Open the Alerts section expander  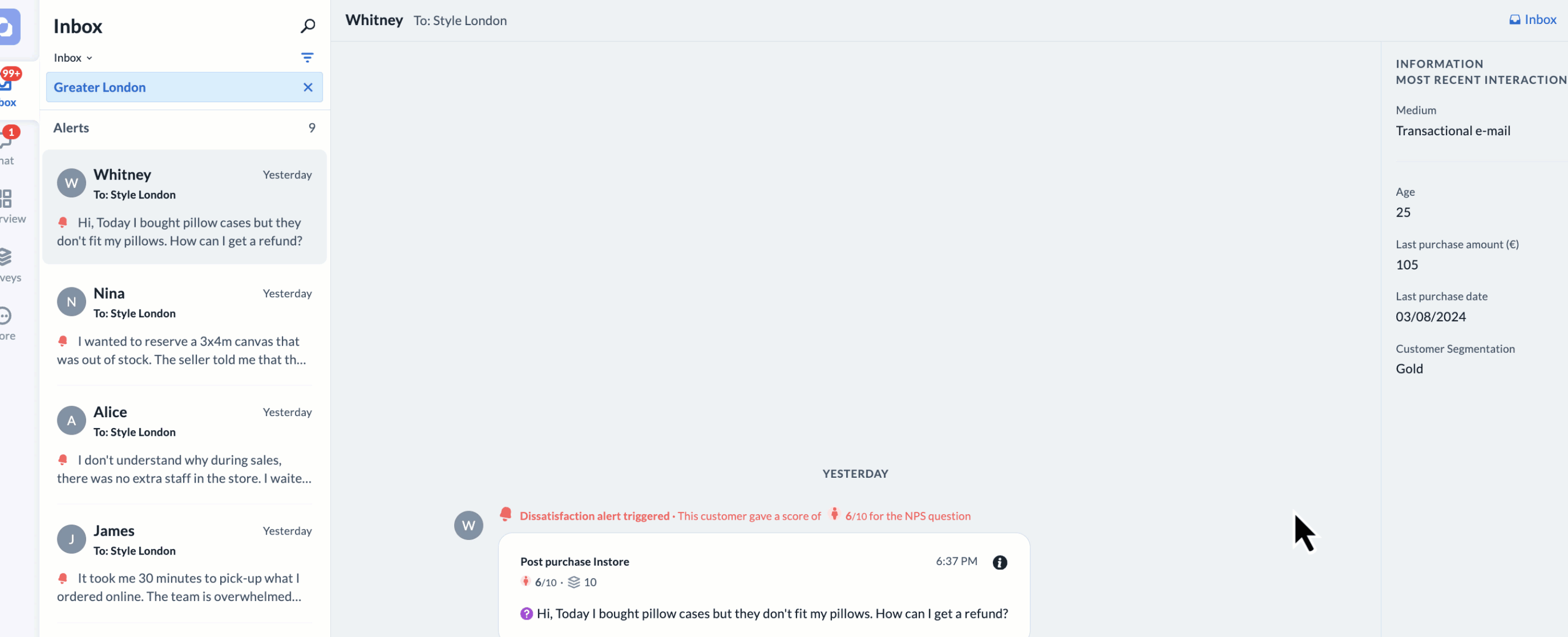pyautogui.click(x=184, y=127)
